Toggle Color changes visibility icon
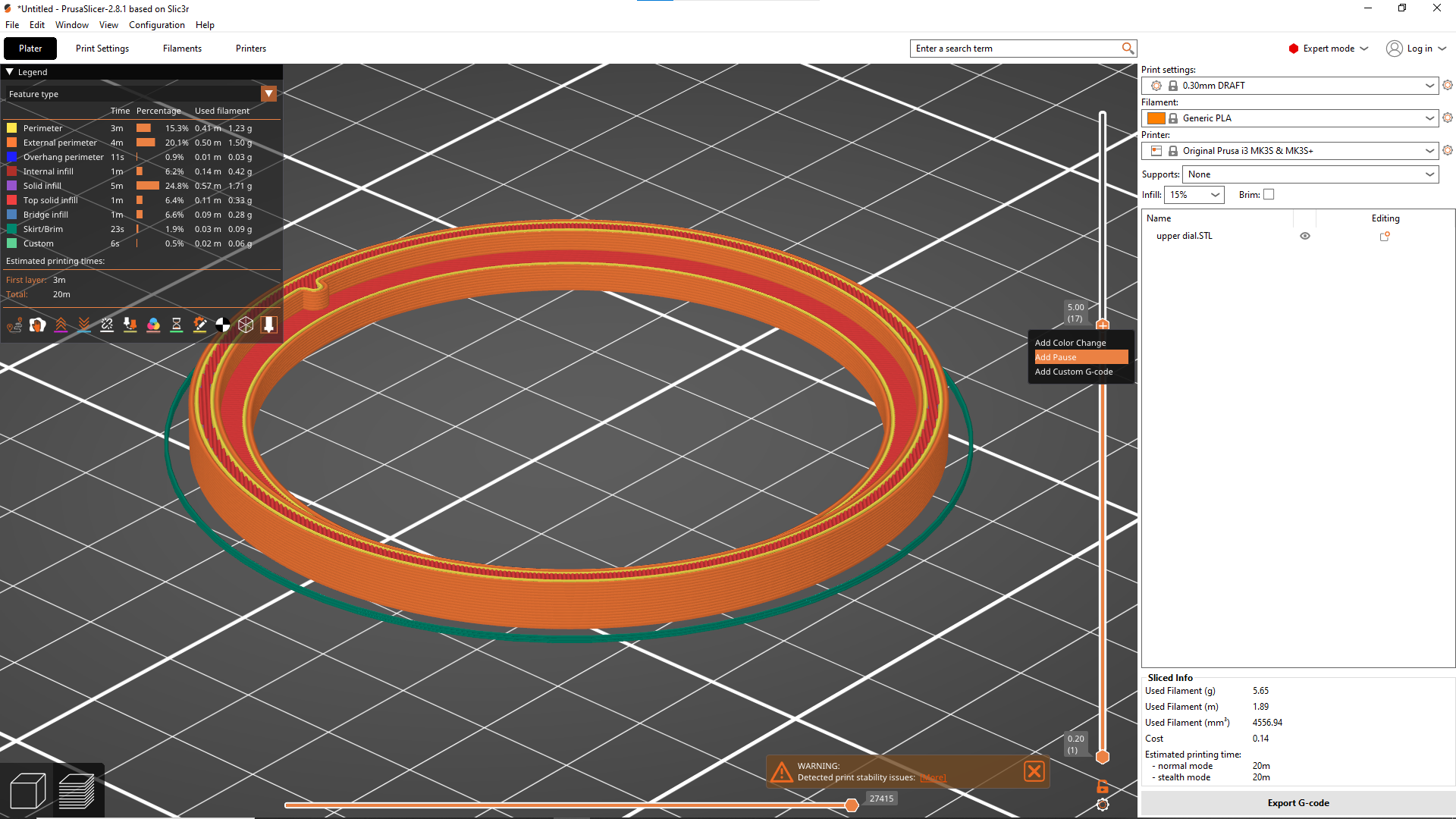The width and height of the screenshot is (1456, 819). point(153,325)
